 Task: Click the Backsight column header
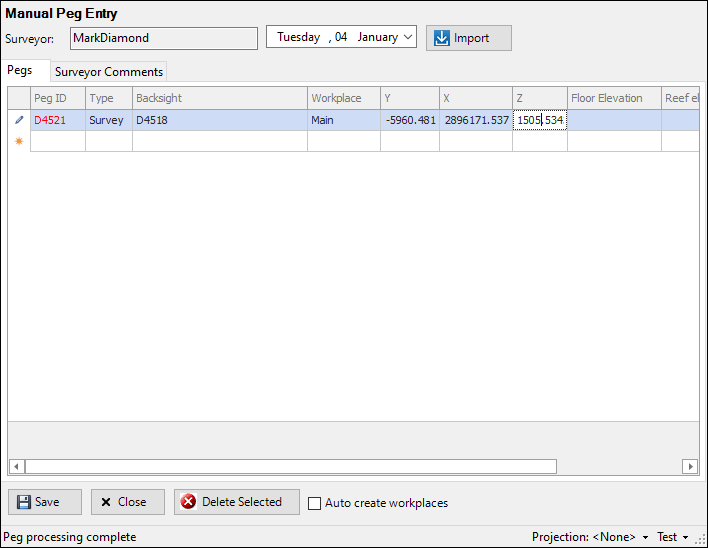coord(219,98)
